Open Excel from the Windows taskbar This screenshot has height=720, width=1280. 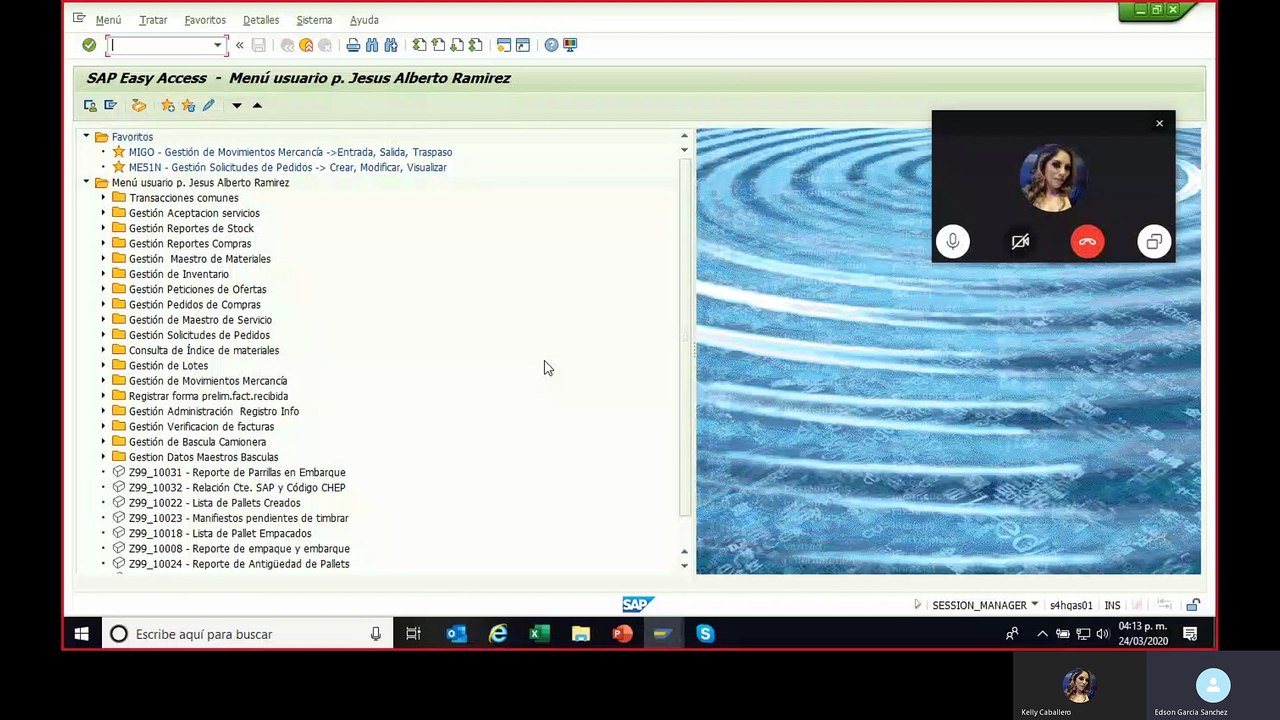tap(539, 634)
